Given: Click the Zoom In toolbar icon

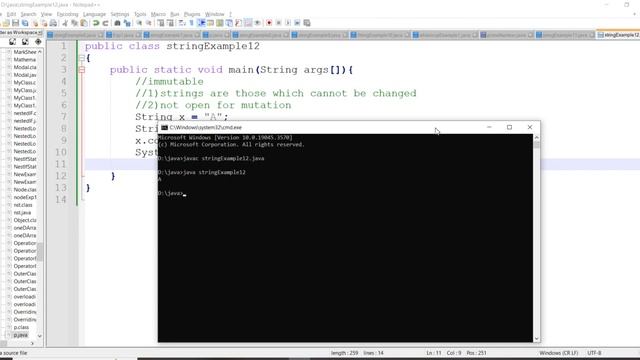Looking at the screenshot, I should (x=139, y=23).
